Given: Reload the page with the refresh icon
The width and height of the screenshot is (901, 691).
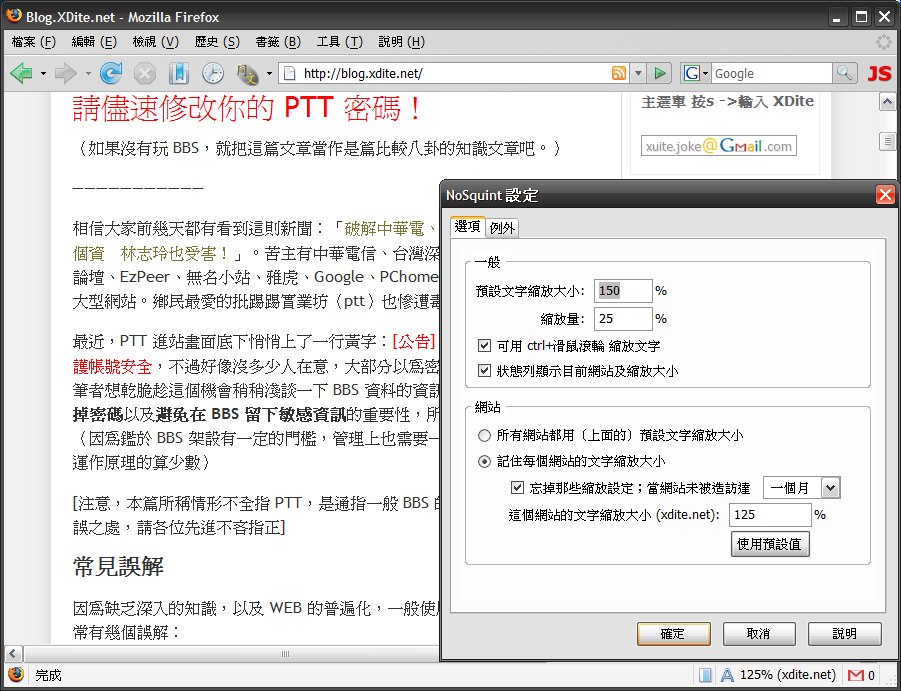Looking at the screenshot, I should coord(111,73).
